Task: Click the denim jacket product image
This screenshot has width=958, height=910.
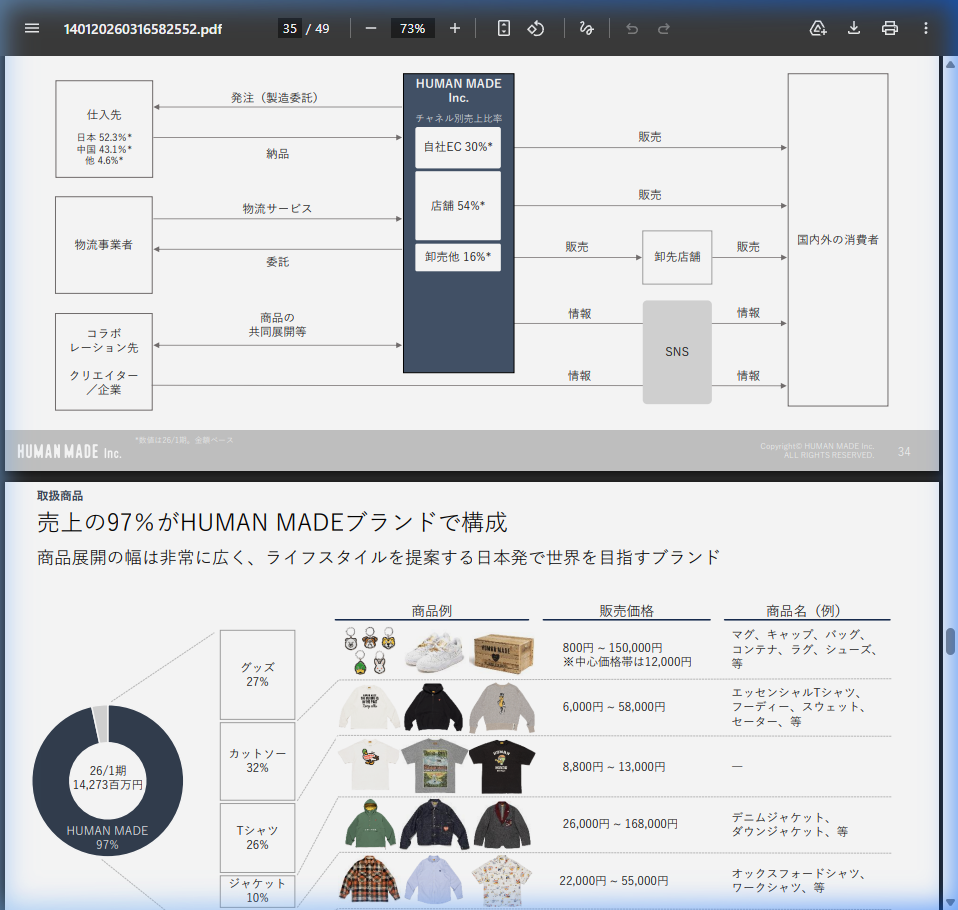Action: point(434,824)
